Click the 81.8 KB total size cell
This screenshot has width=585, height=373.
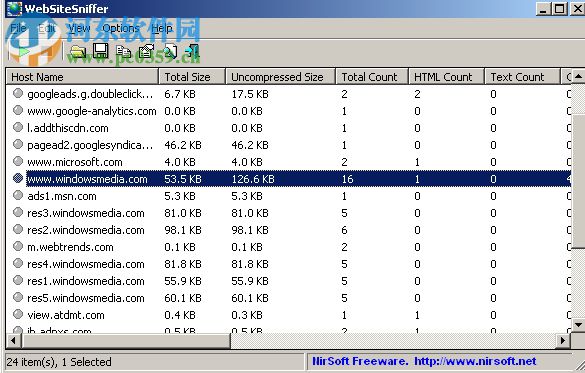pyautogui.click(x=183, y=264)
